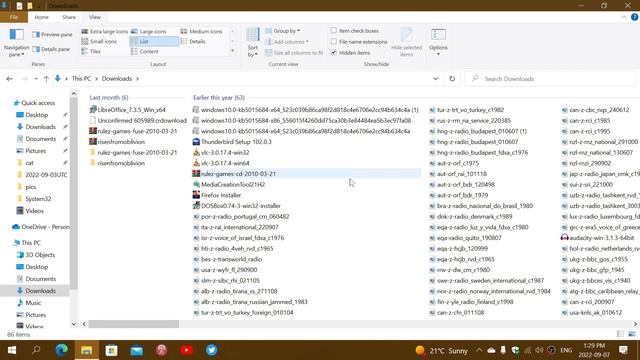This screenshot has height=360, width=640.
Task: Click the horizontal scrollbar thumb
Action: pos(134,324)
